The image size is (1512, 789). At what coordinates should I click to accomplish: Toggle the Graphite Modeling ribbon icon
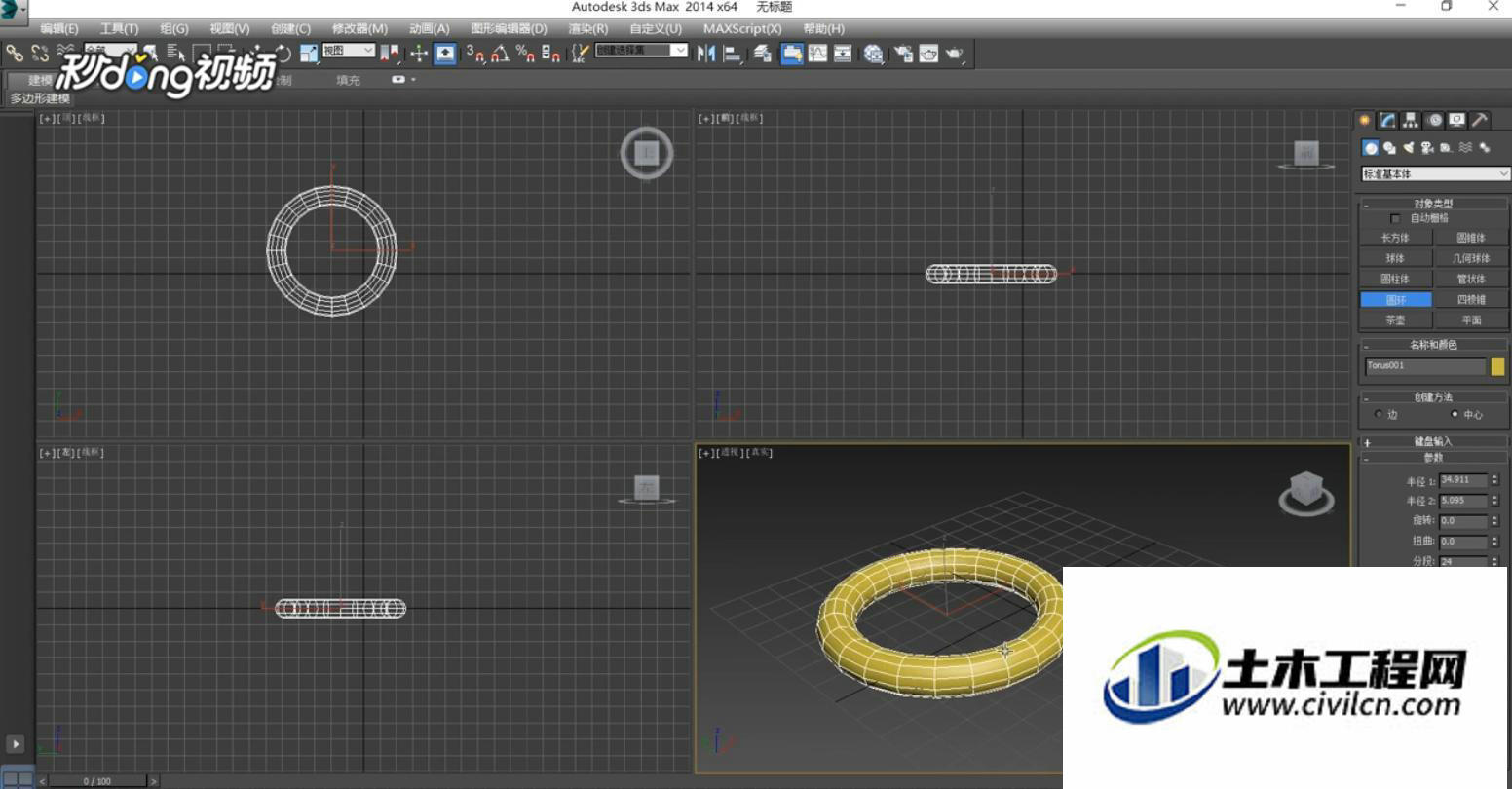point(792,54)
